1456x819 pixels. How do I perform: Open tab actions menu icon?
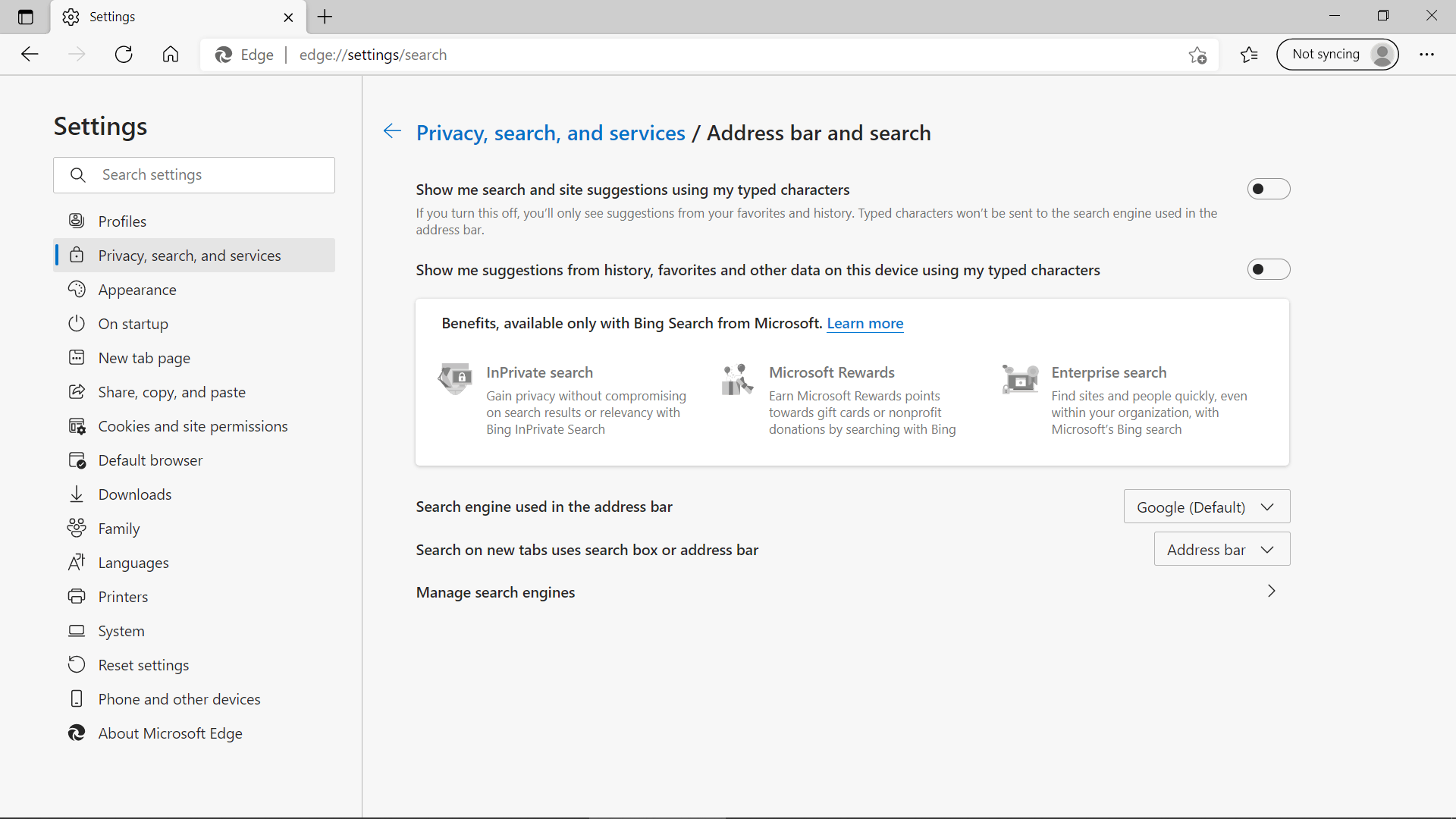25,17
